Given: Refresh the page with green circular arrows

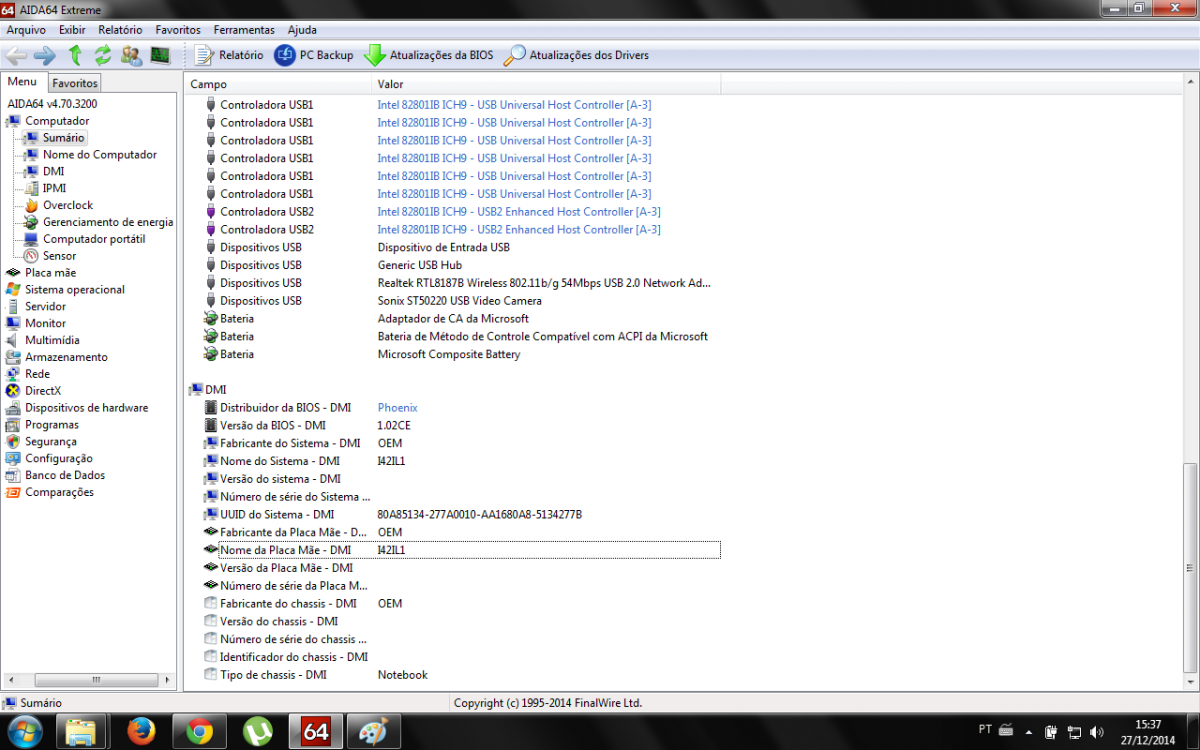Looking at the screenshot, I should (103, 55).
